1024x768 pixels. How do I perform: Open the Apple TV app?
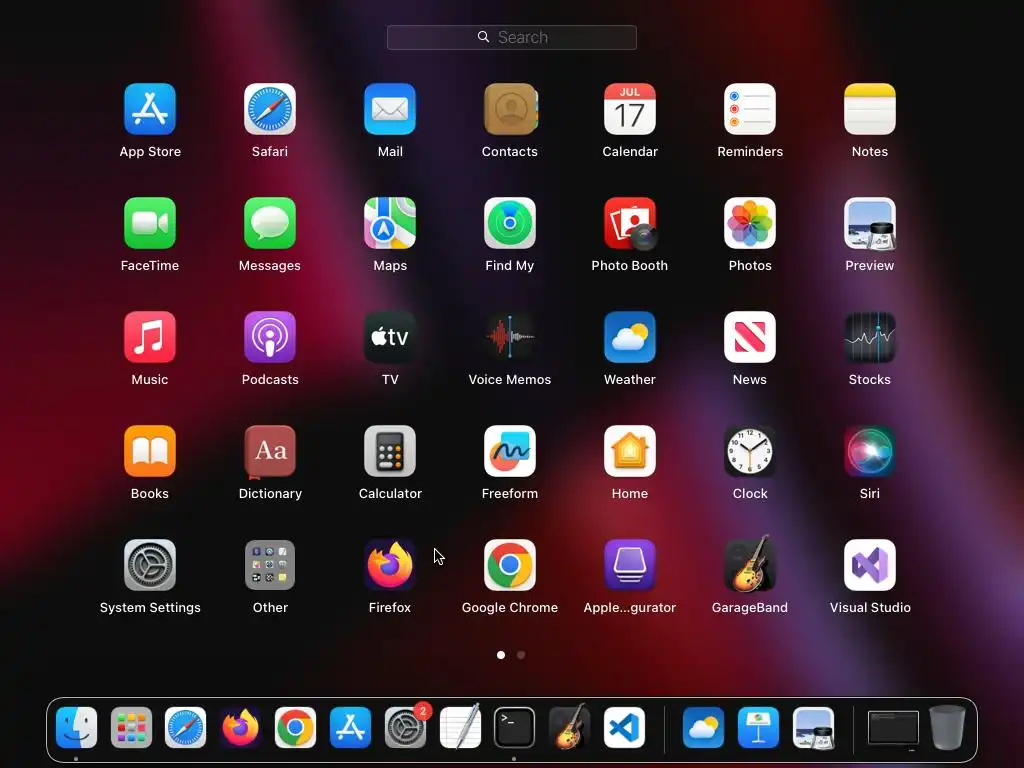[390, 337]
